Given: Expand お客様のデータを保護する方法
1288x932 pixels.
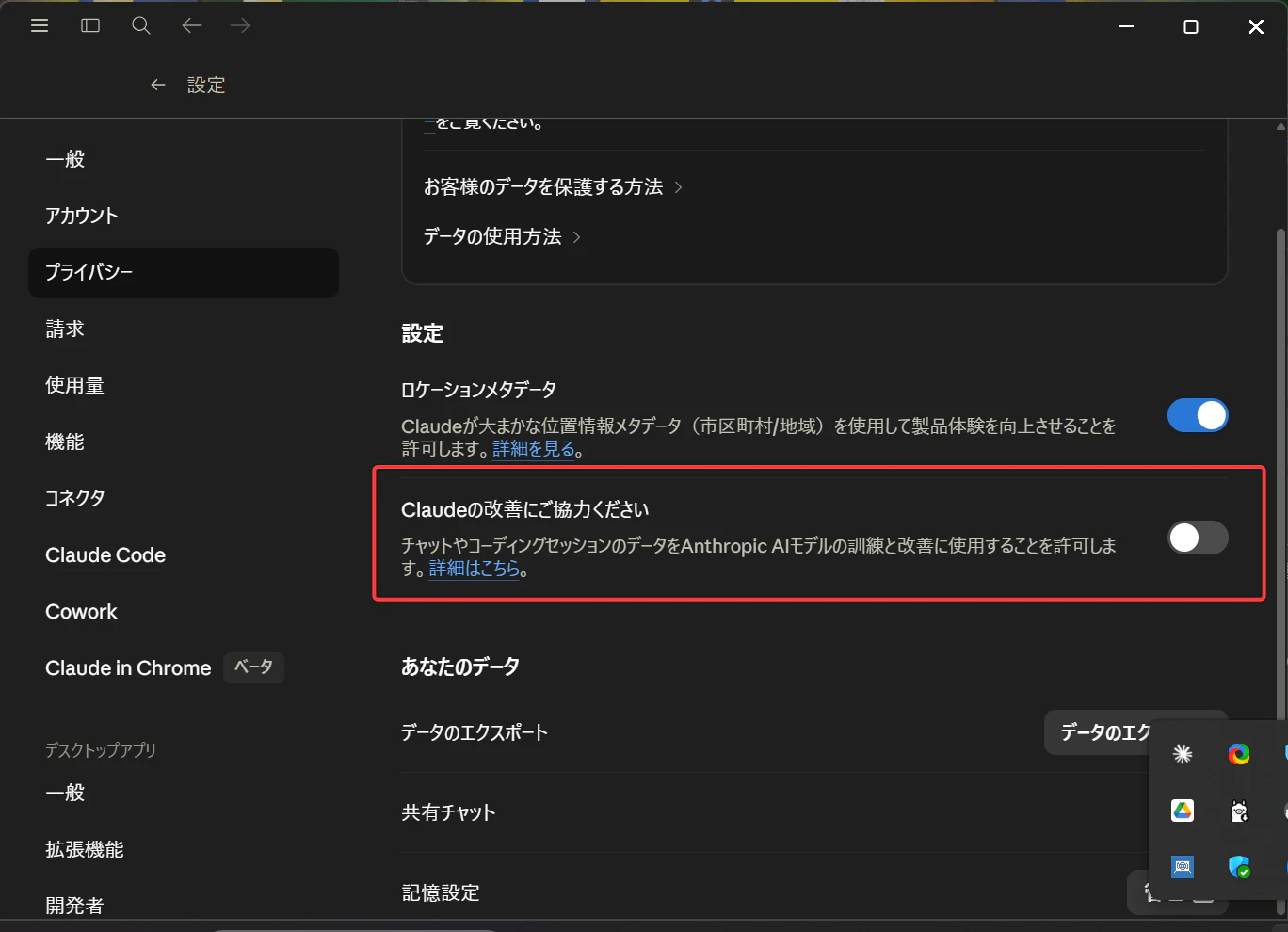Looking at the screenshot, I should 553,186.
